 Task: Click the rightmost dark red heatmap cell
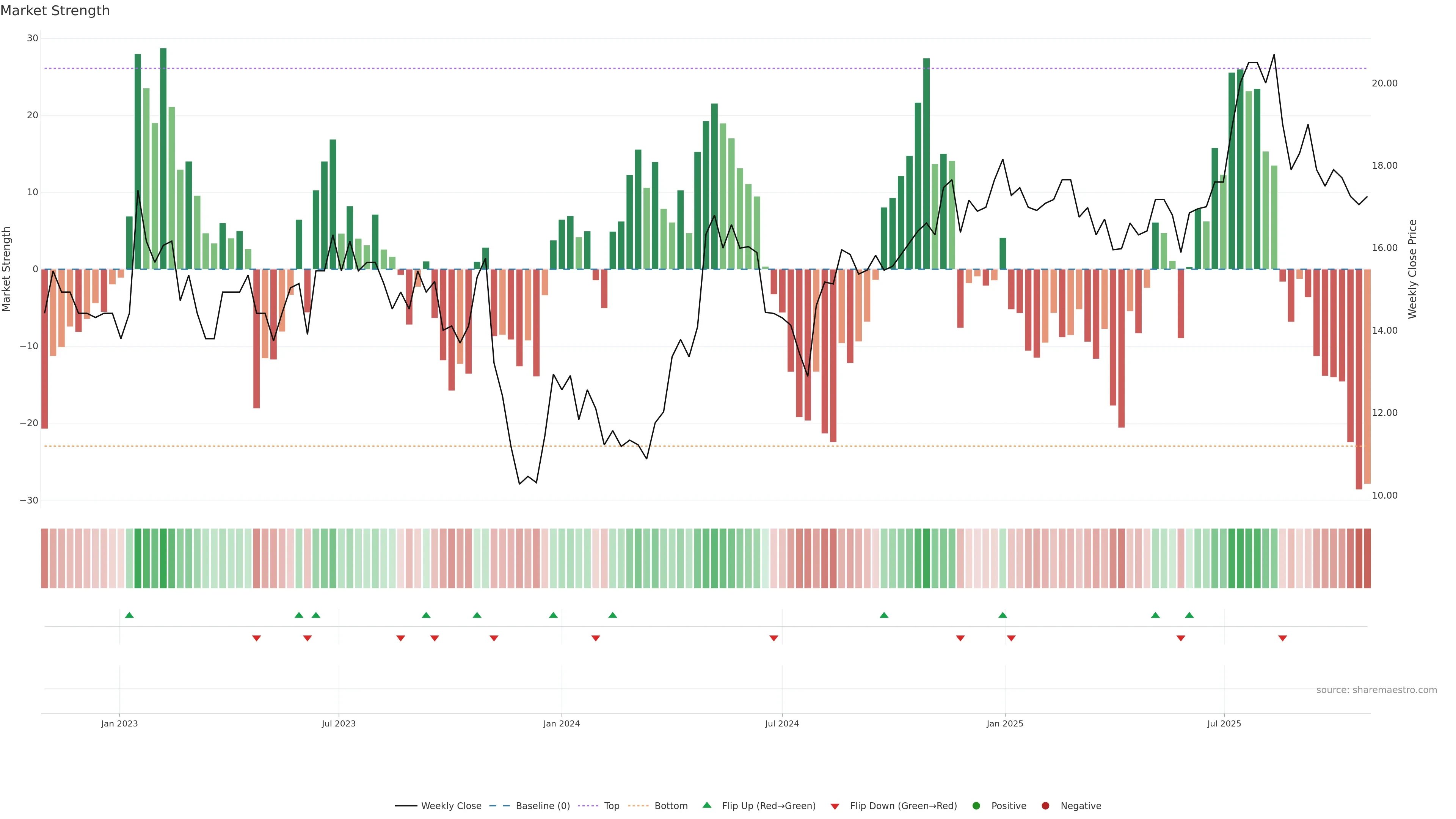pyautogui.click(x=1367, y=559)
